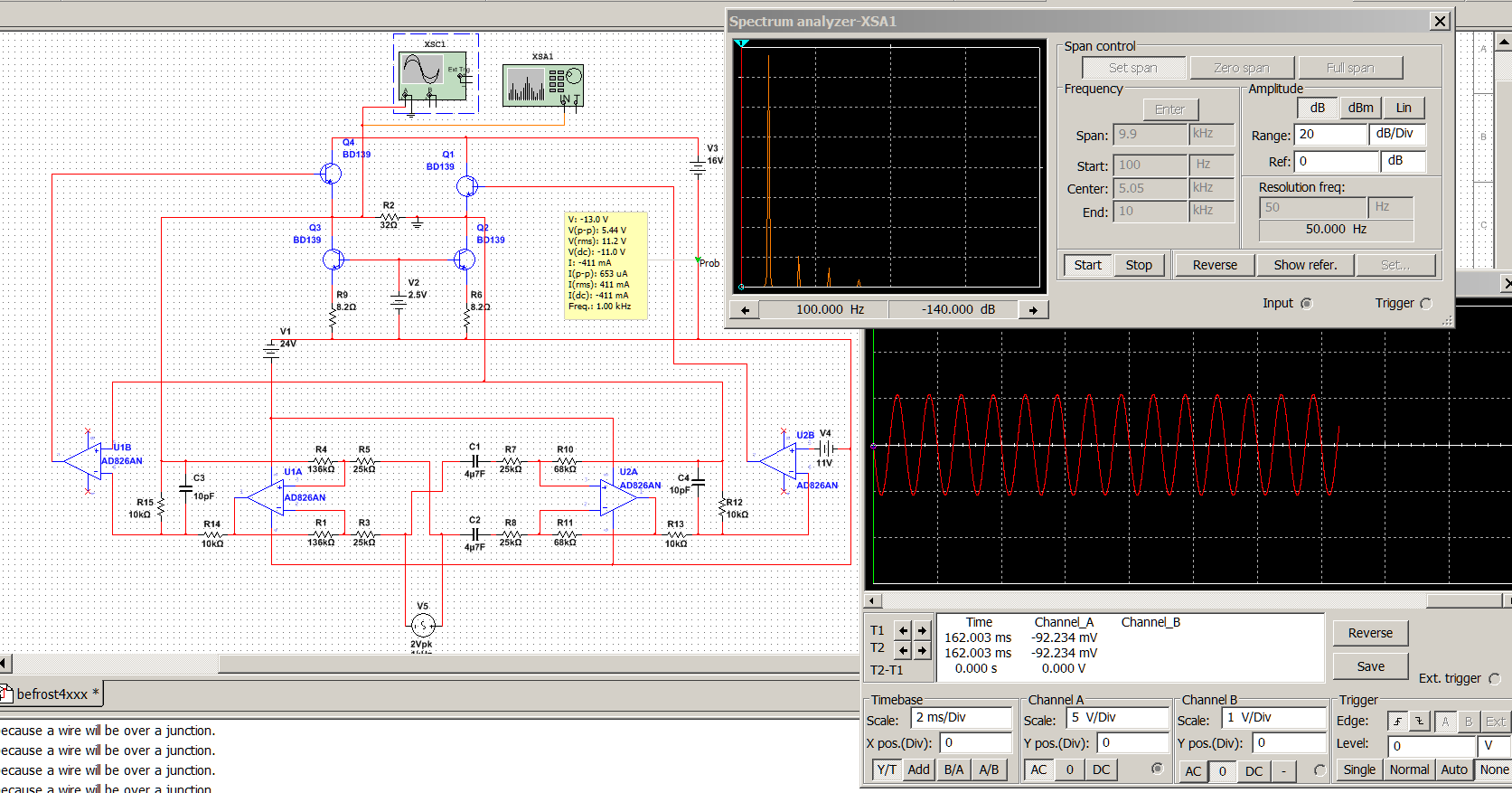Viewport: 1512px width, 793px height.
Task: Move oscilloscope cursor T2 to the left
Action: click(903, 650)
